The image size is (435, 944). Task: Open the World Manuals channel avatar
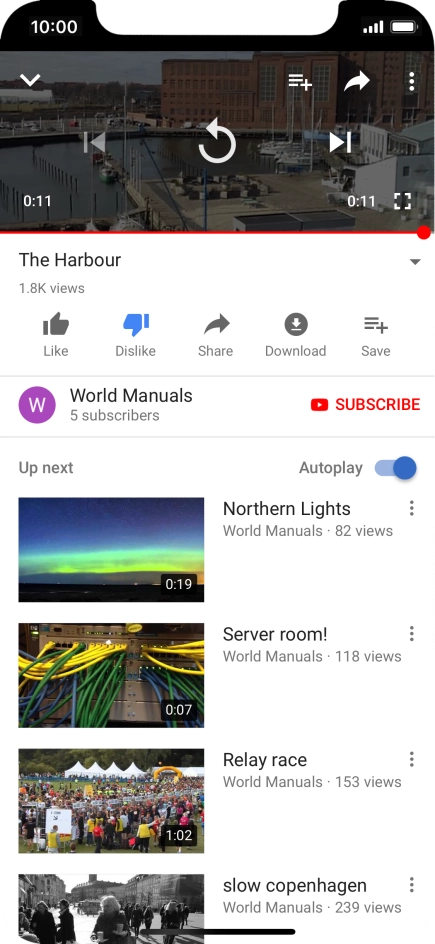(37, 405)
